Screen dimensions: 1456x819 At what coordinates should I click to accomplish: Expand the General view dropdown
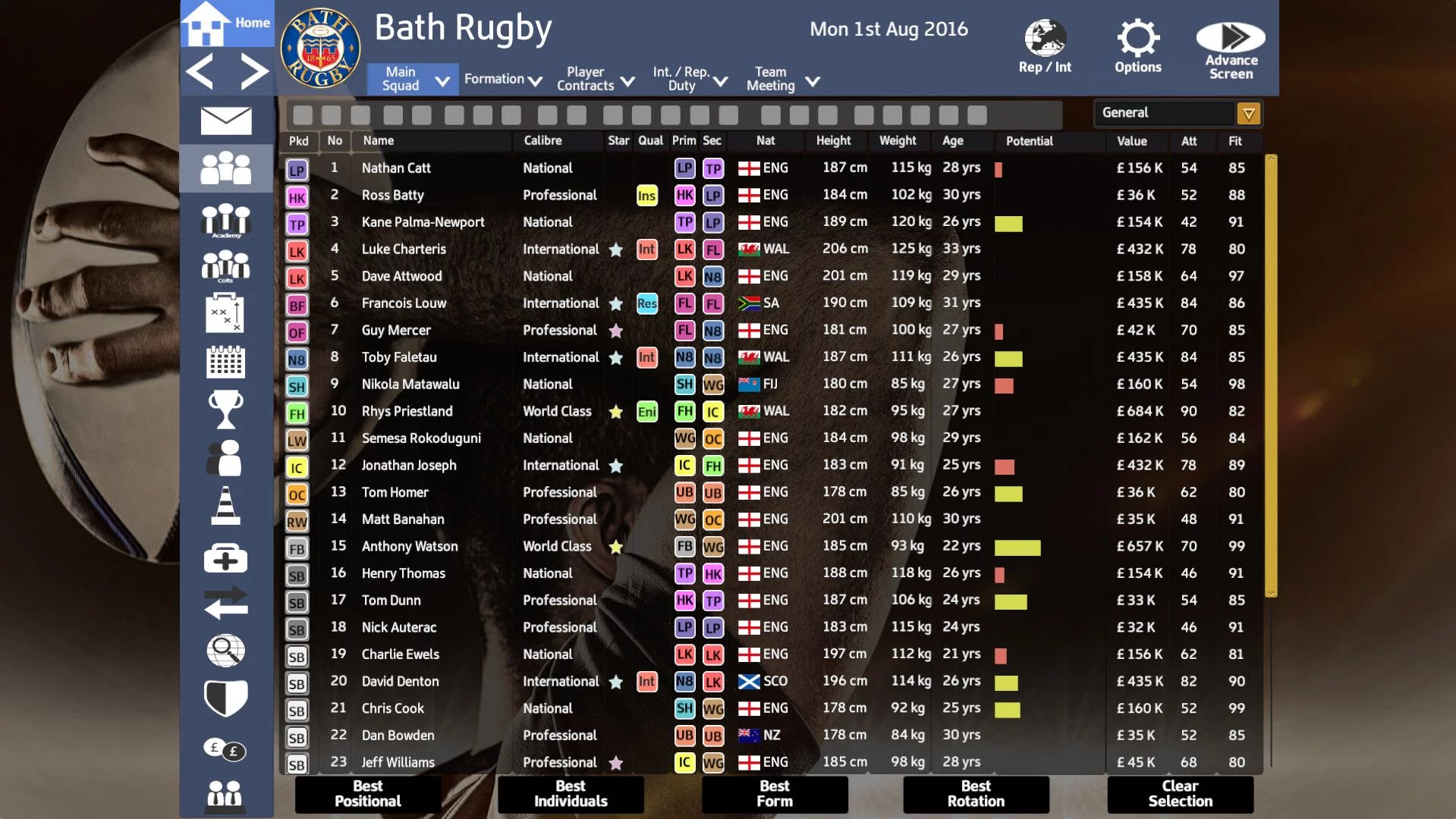coord(1248,114)
